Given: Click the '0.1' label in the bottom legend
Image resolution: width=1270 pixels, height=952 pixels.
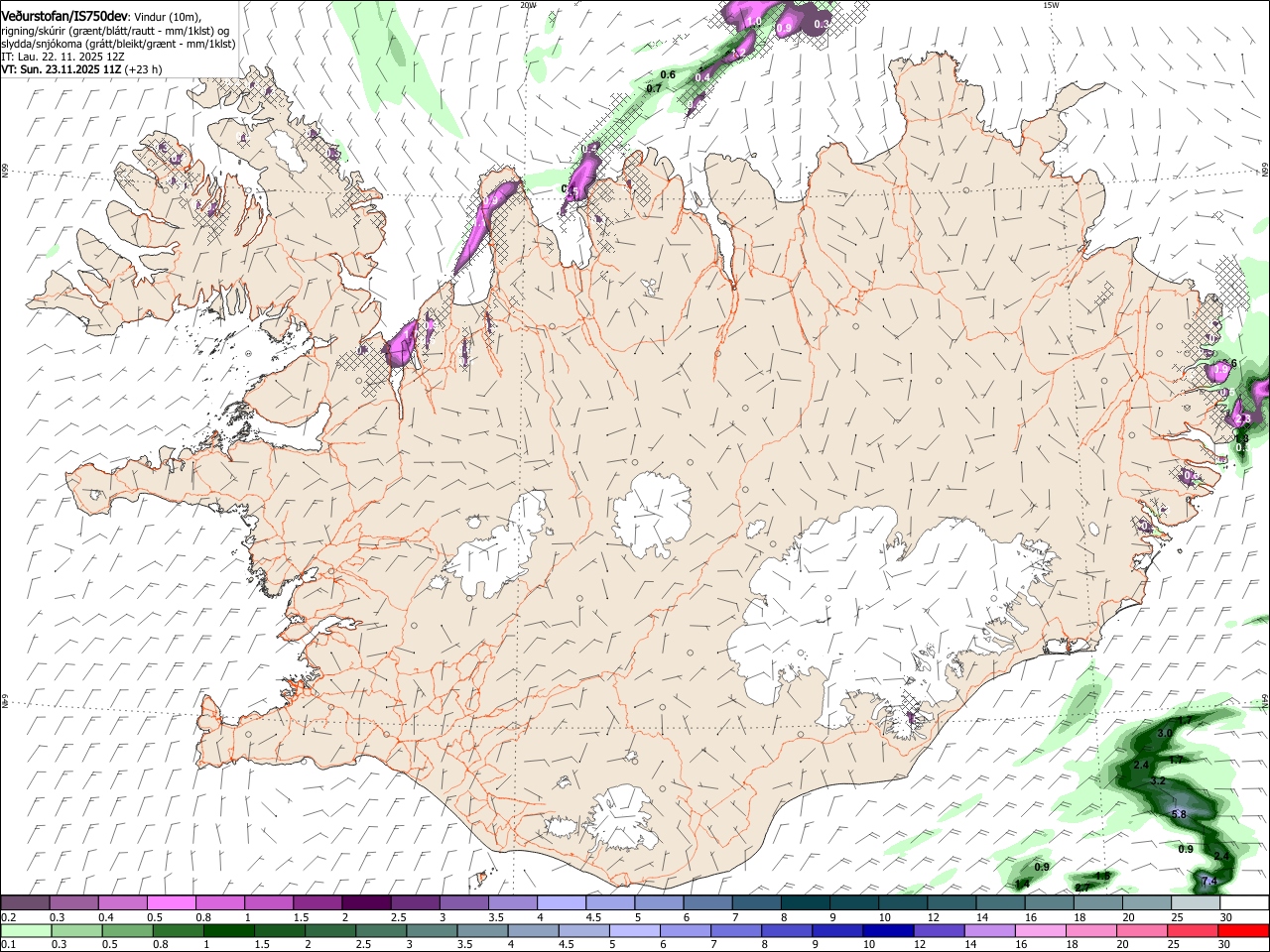Looking at the screenshot, I should (7, 945).
